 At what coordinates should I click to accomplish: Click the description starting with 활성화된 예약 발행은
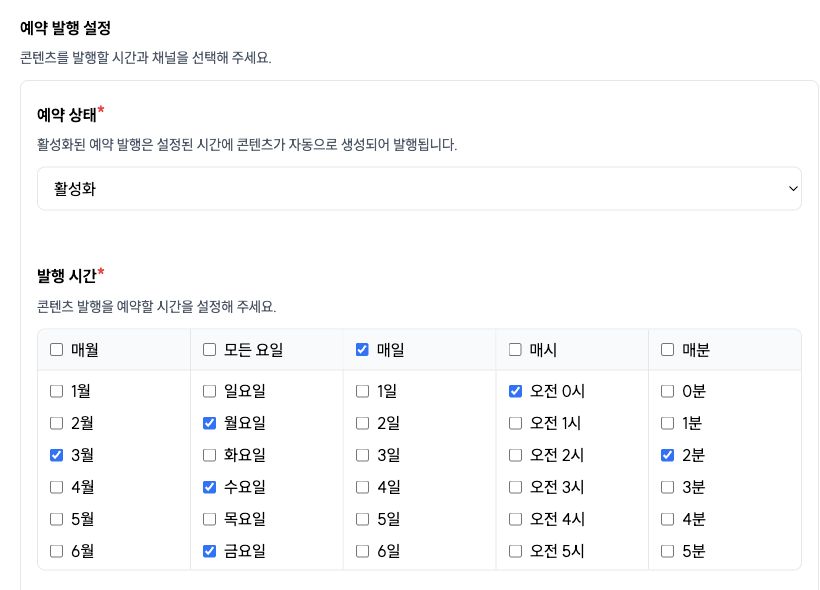pos(247,145)
